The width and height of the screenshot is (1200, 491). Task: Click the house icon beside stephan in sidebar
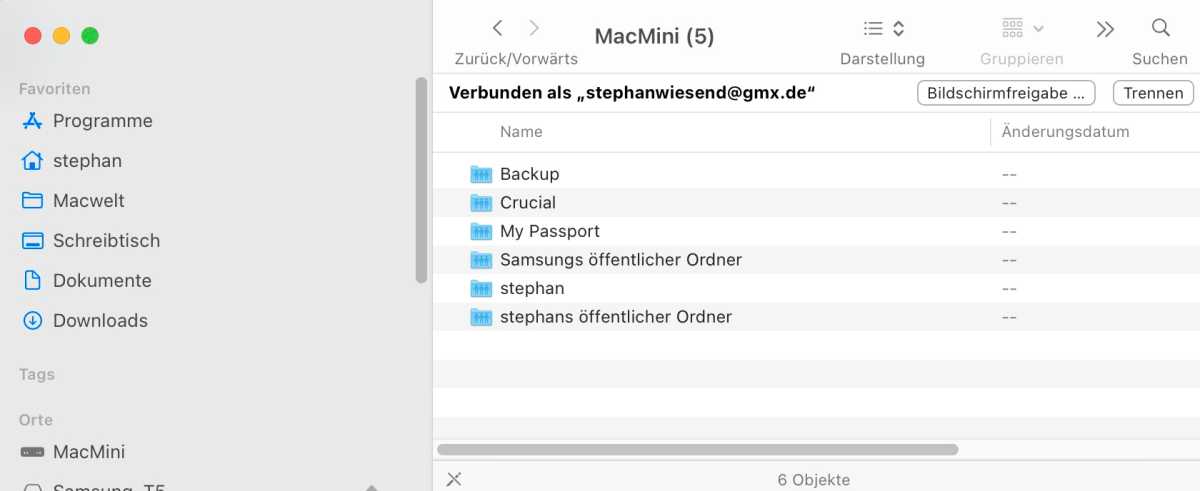(x=32, y=161)
